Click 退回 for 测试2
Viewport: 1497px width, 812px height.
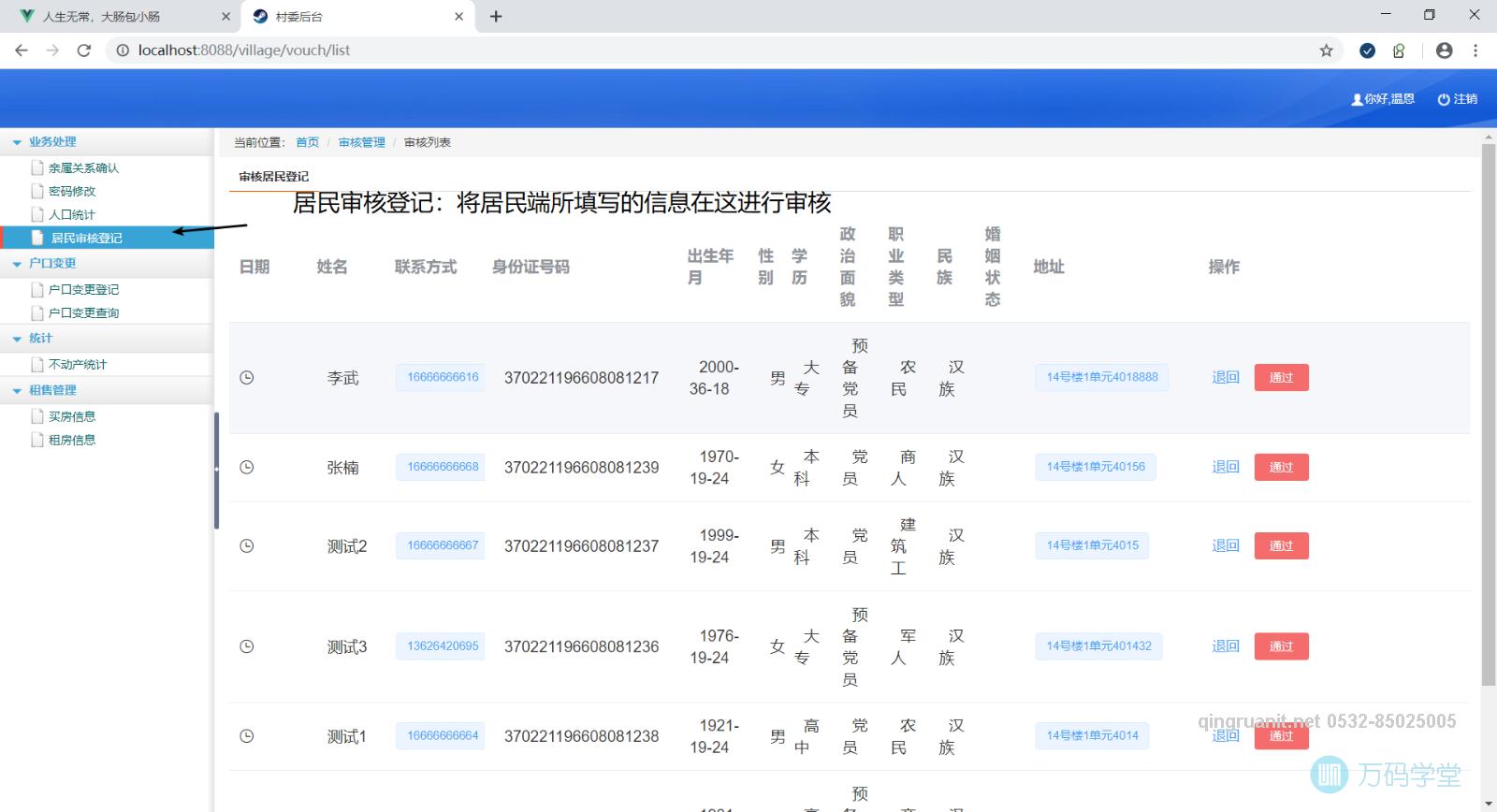point(1226,546)
